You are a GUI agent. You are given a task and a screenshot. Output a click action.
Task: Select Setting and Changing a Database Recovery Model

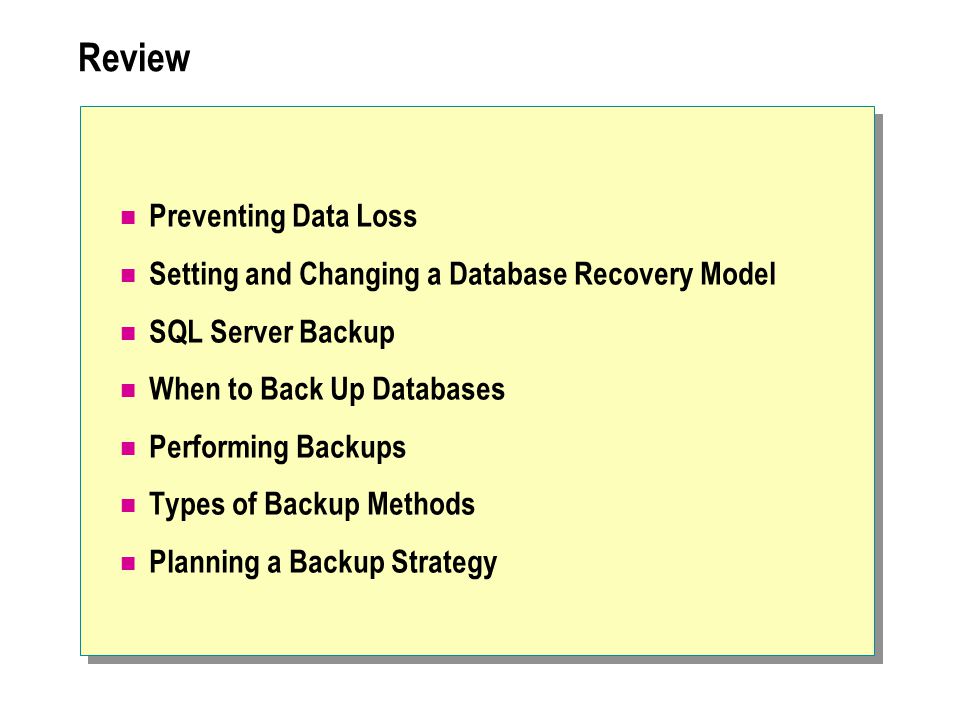tap(462, 275)
